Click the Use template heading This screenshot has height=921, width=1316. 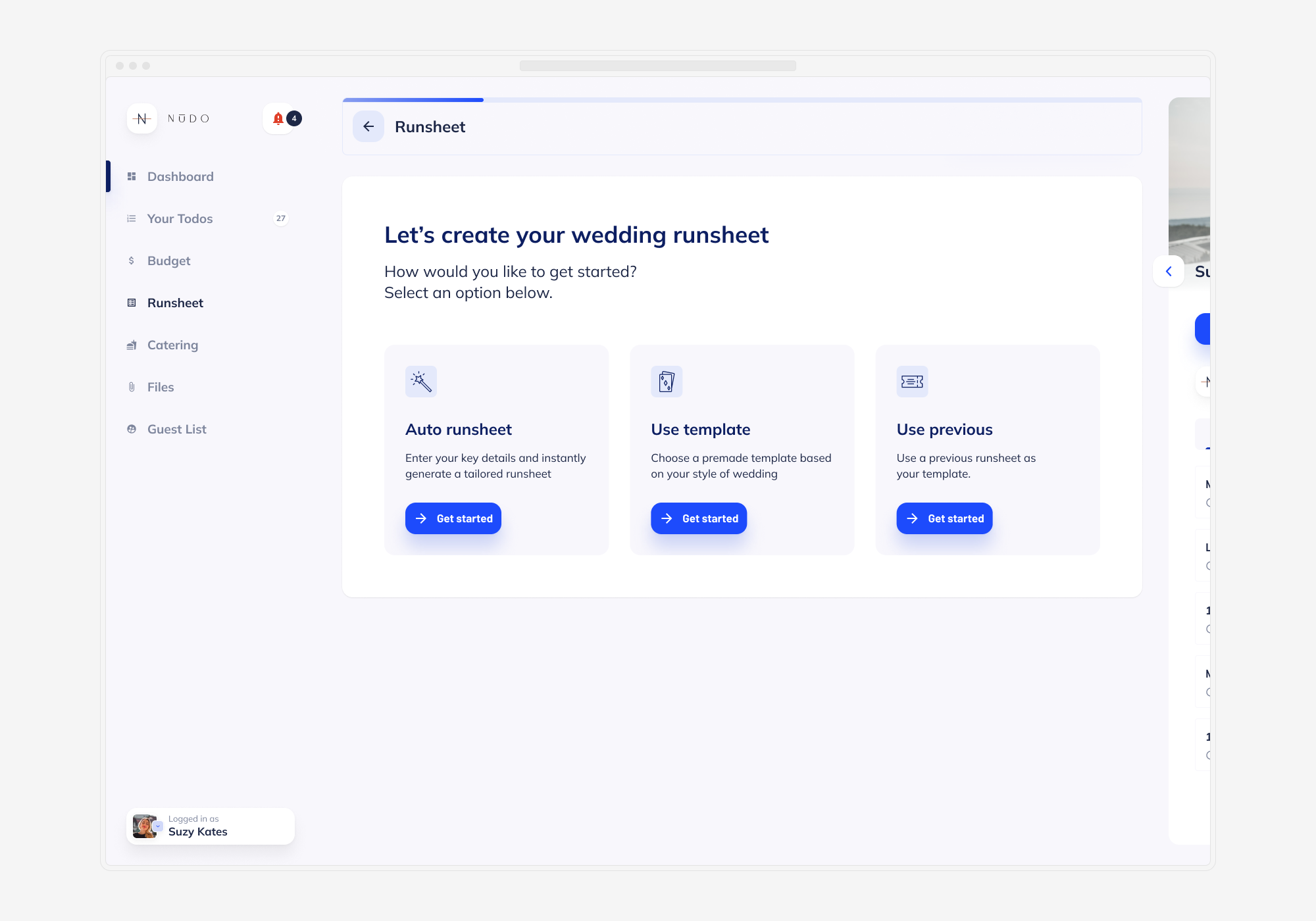coord(700,430)
